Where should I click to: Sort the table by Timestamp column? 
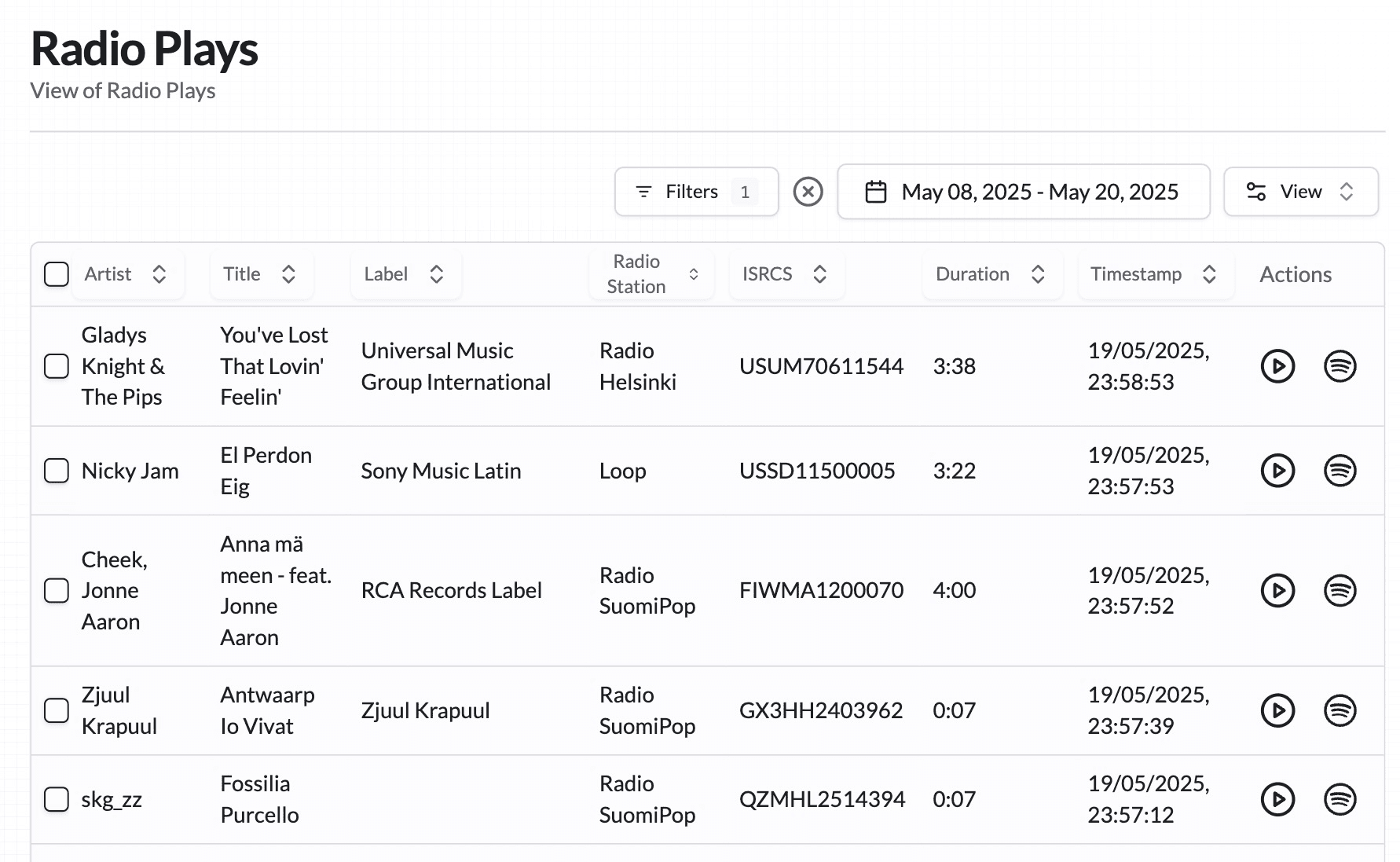[1153, 274]
